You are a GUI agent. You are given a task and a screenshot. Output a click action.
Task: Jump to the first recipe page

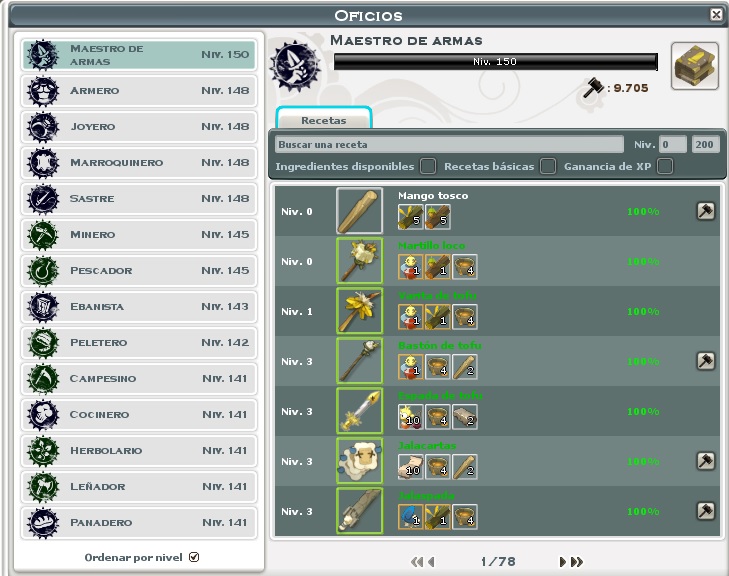tap(417, 562)
